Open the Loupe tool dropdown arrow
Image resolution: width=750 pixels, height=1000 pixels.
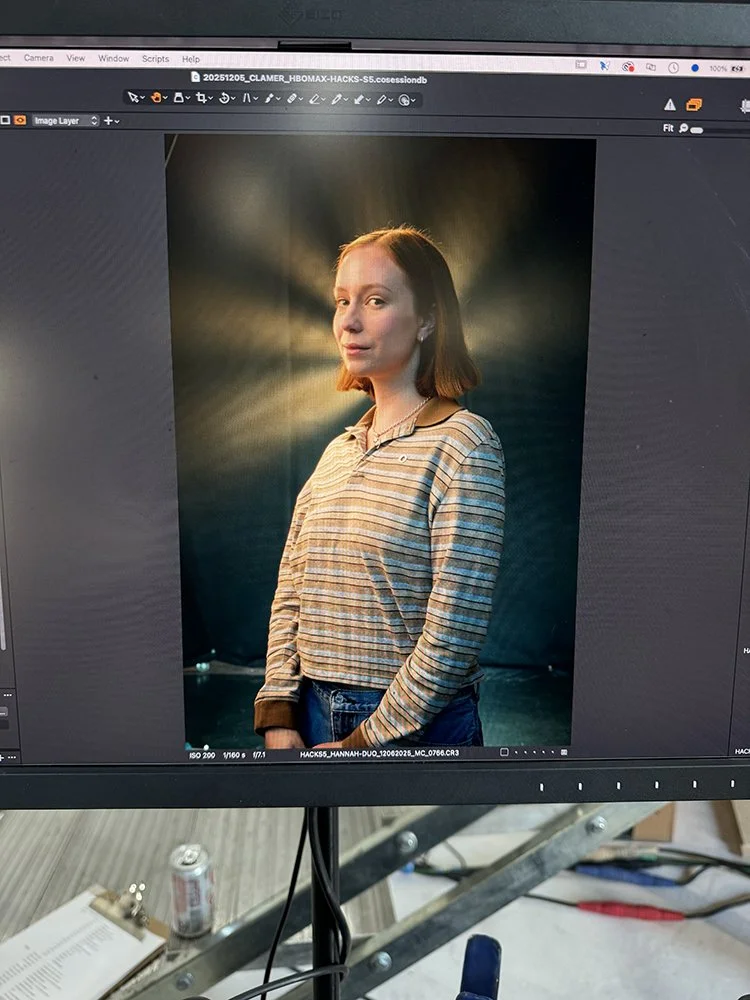pos(188,98)
